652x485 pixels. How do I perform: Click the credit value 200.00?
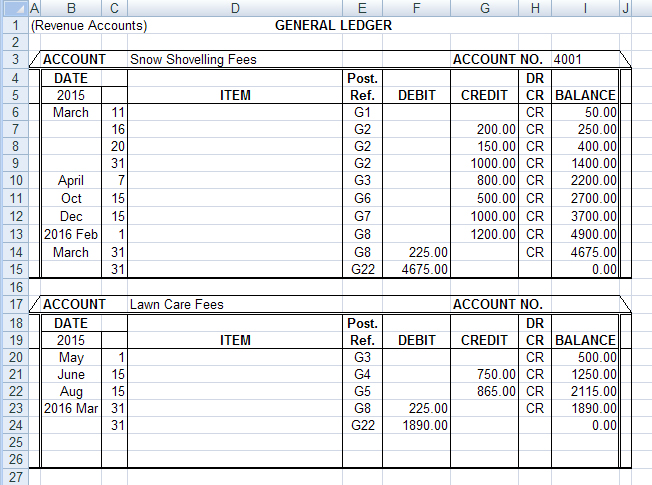(496, 129)
